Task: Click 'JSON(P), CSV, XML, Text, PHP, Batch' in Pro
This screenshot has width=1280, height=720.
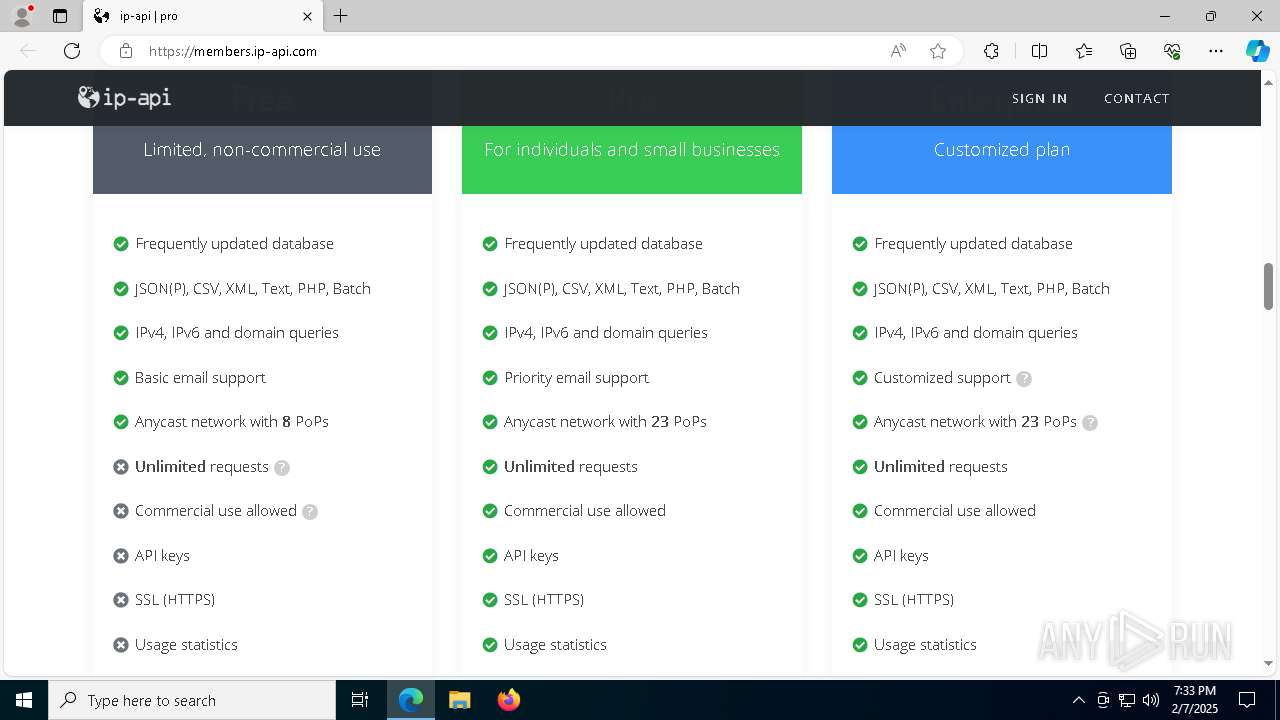Action: (x=621, y=288)
